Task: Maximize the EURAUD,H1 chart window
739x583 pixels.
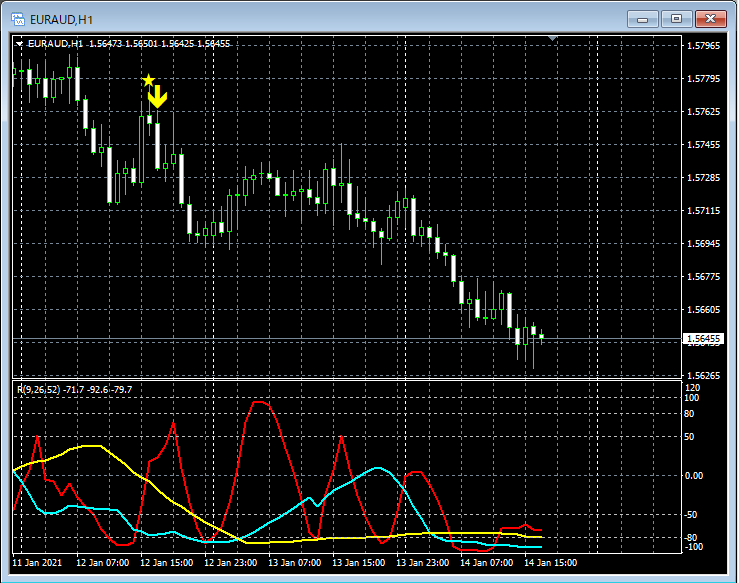Action: click(677, 18)
